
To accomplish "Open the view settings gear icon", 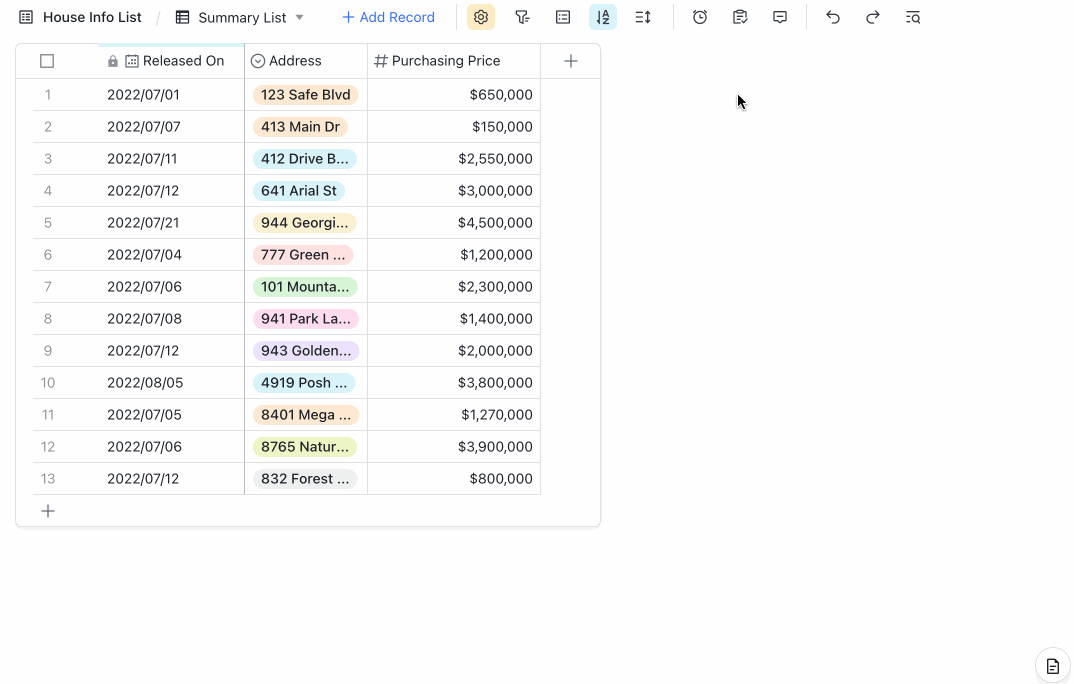I will pyautogui.click(x=481, y=17).
